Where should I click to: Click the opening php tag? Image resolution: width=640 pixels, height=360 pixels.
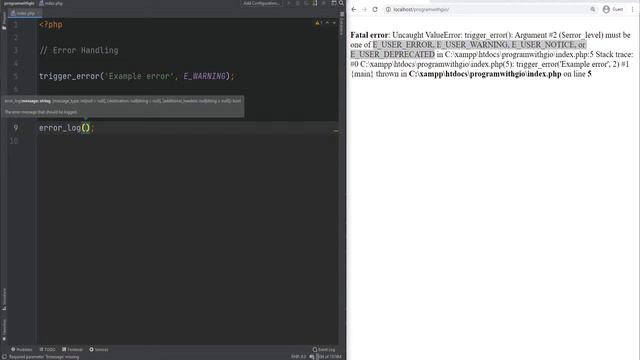click(51, 24)
